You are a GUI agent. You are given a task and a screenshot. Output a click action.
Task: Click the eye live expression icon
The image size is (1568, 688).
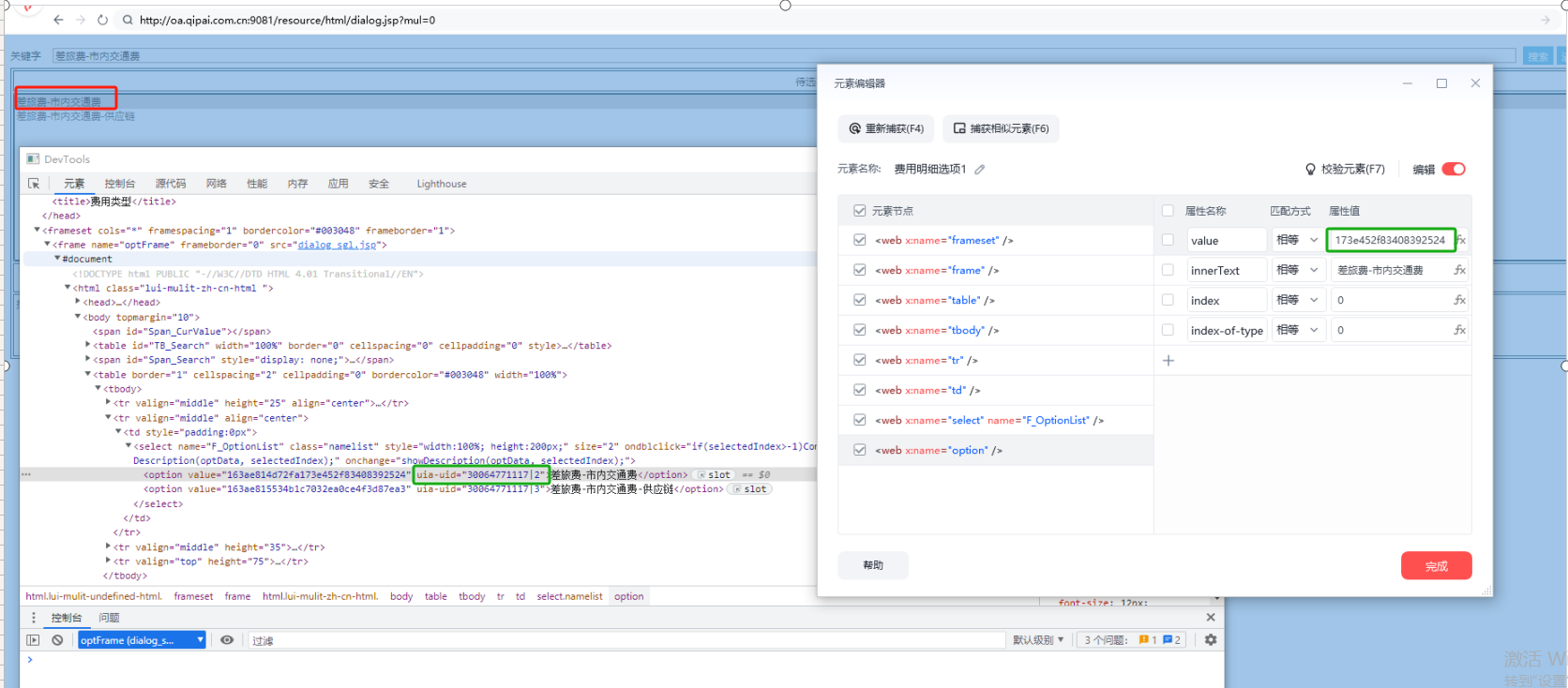[x=227, y=640]
